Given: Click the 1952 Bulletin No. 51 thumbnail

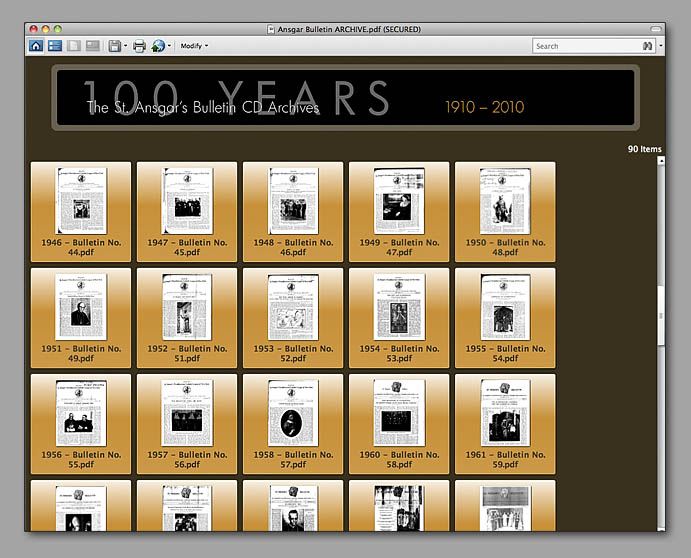Looking at the screenshot, I should click(187, 307).
